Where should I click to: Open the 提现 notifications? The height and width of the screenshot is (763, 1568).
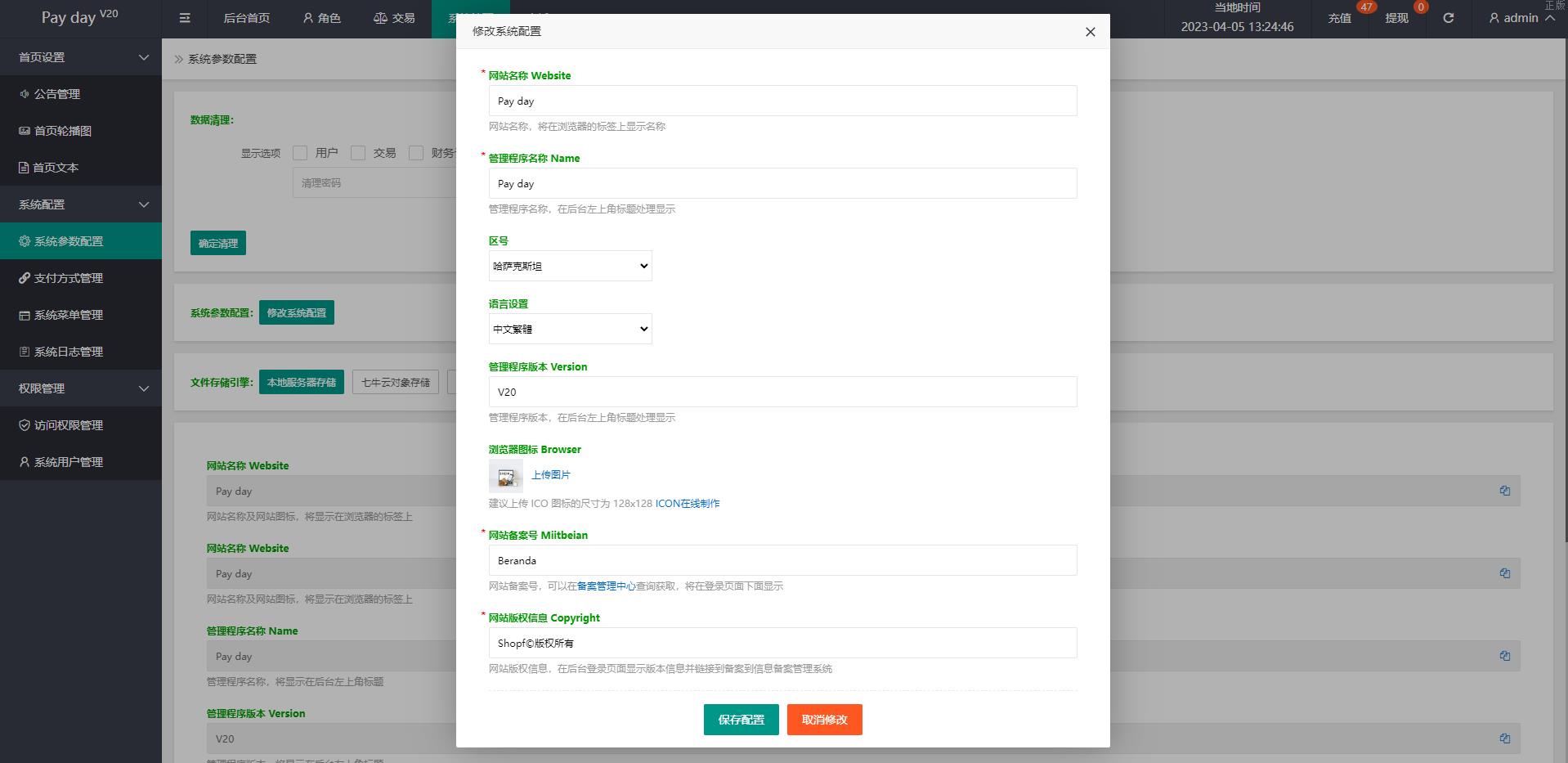click(1397, 18)
